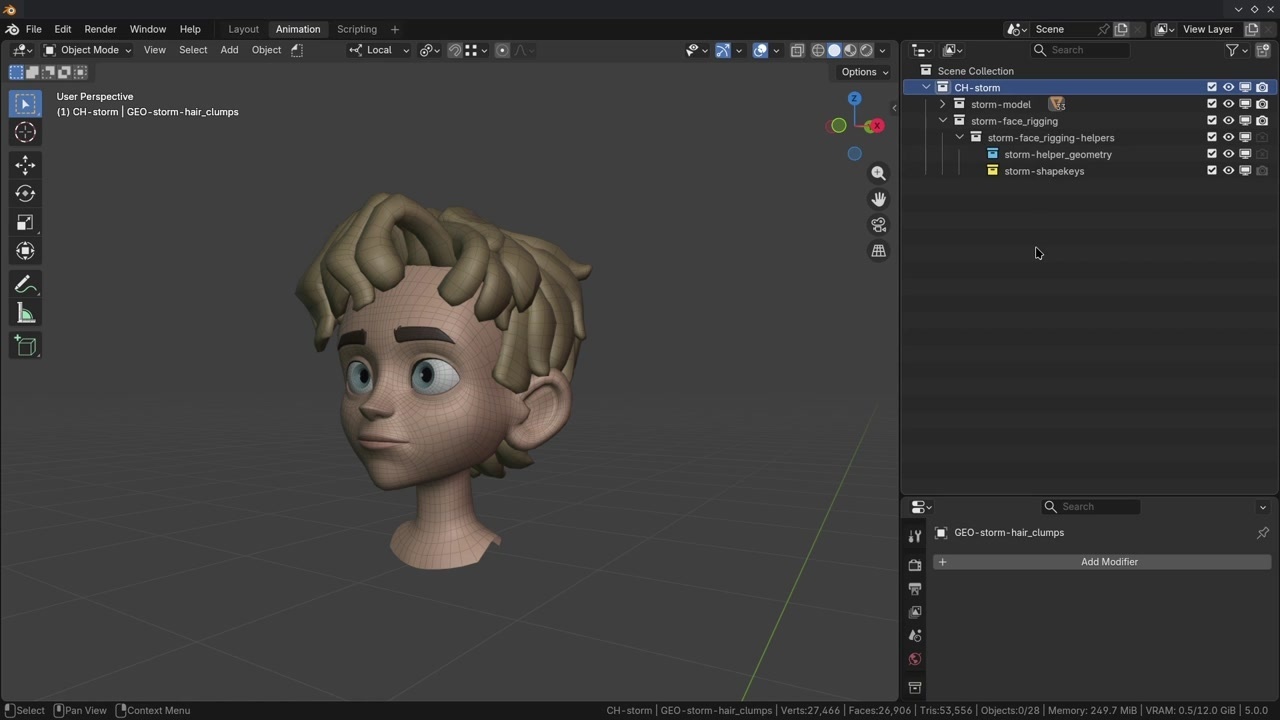Image resolution: width=1280 pixels, height=720 pixels.
Task: Open the Object Mode dropdown
Action: pyautogui.click(x=88, y=50)
